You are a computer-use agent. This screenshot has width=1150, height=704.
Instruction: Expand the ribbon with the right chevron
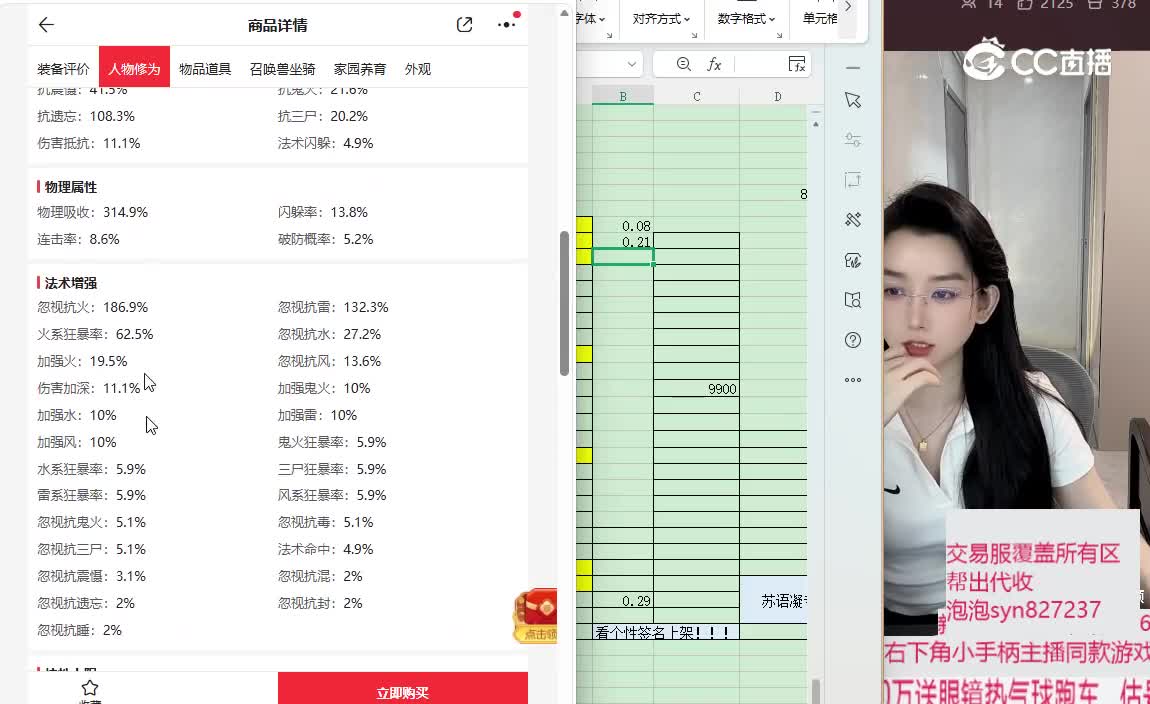click(x=849, y=7)
